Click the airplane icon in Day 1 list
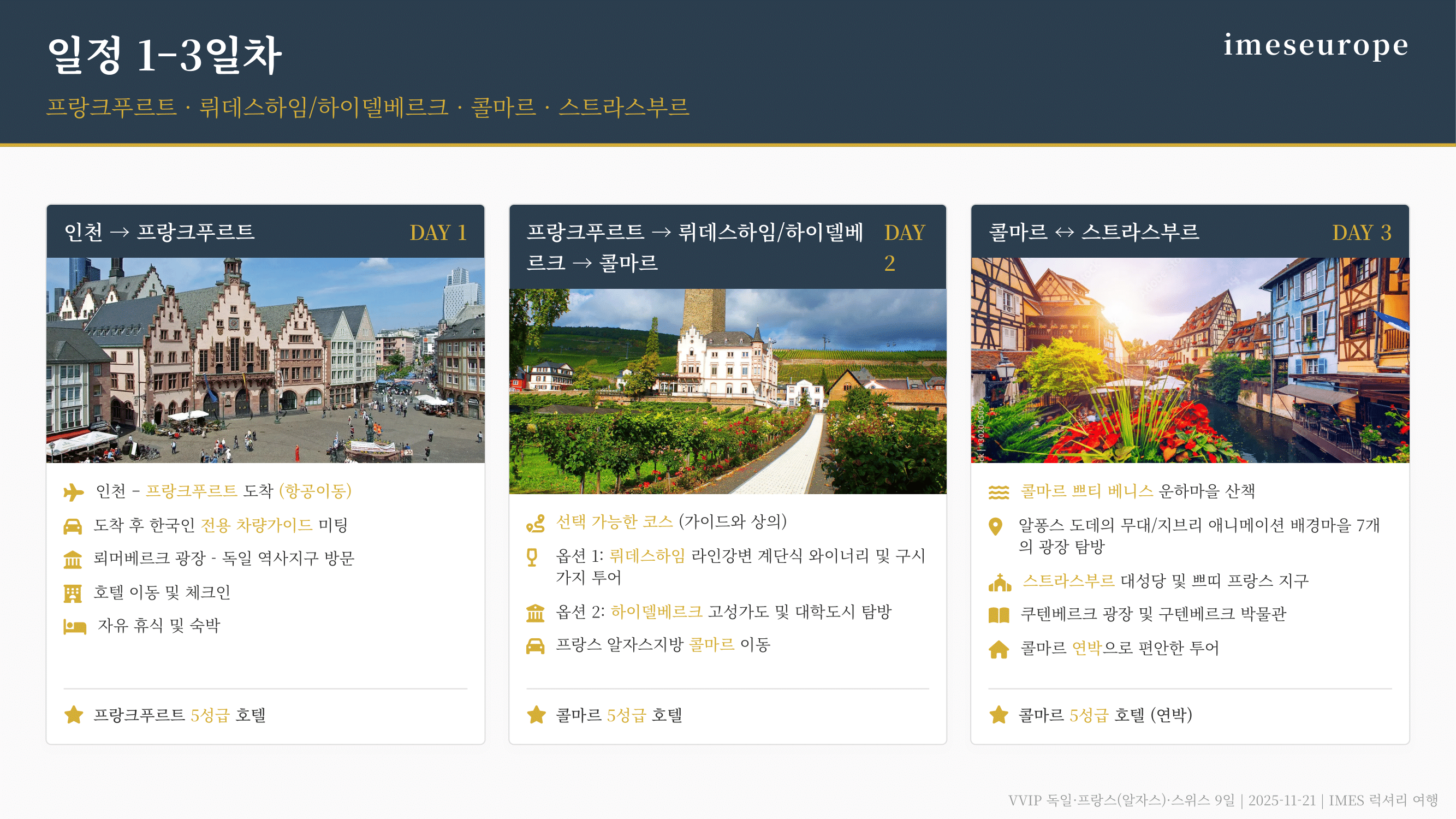The height and width of the screenshot is (819, 1456). click(x=74, y=492)
